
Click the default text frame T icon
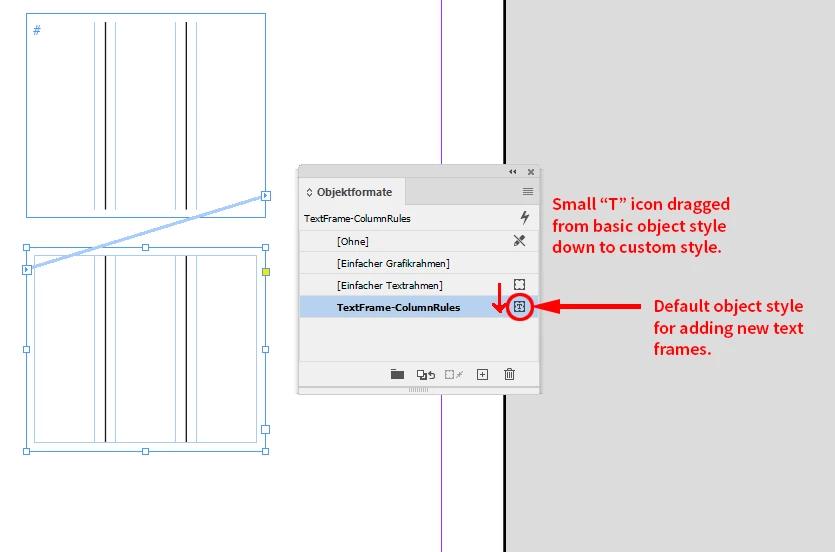[x=519, y=307]
